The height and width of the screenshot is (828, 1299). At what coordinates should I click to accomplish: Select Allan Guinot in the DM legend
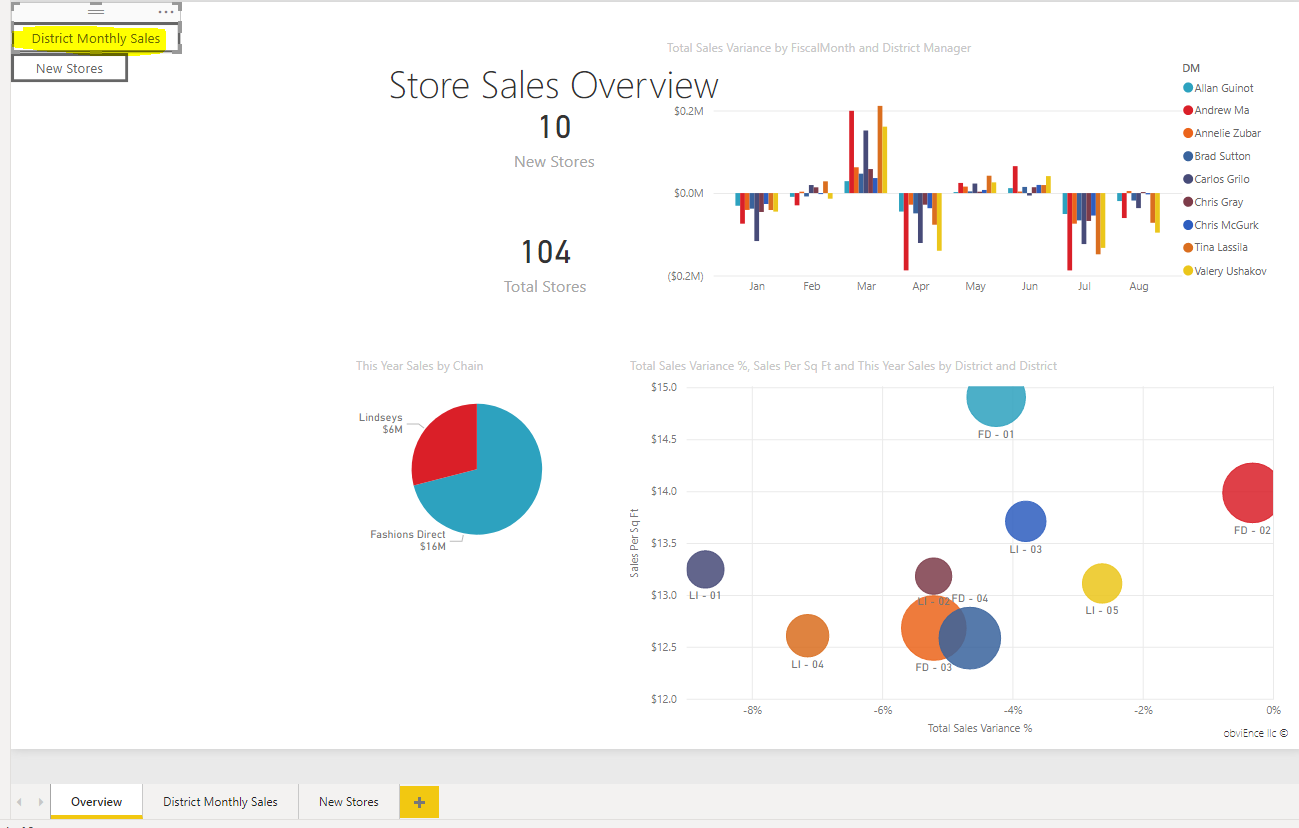[1217, 88]
